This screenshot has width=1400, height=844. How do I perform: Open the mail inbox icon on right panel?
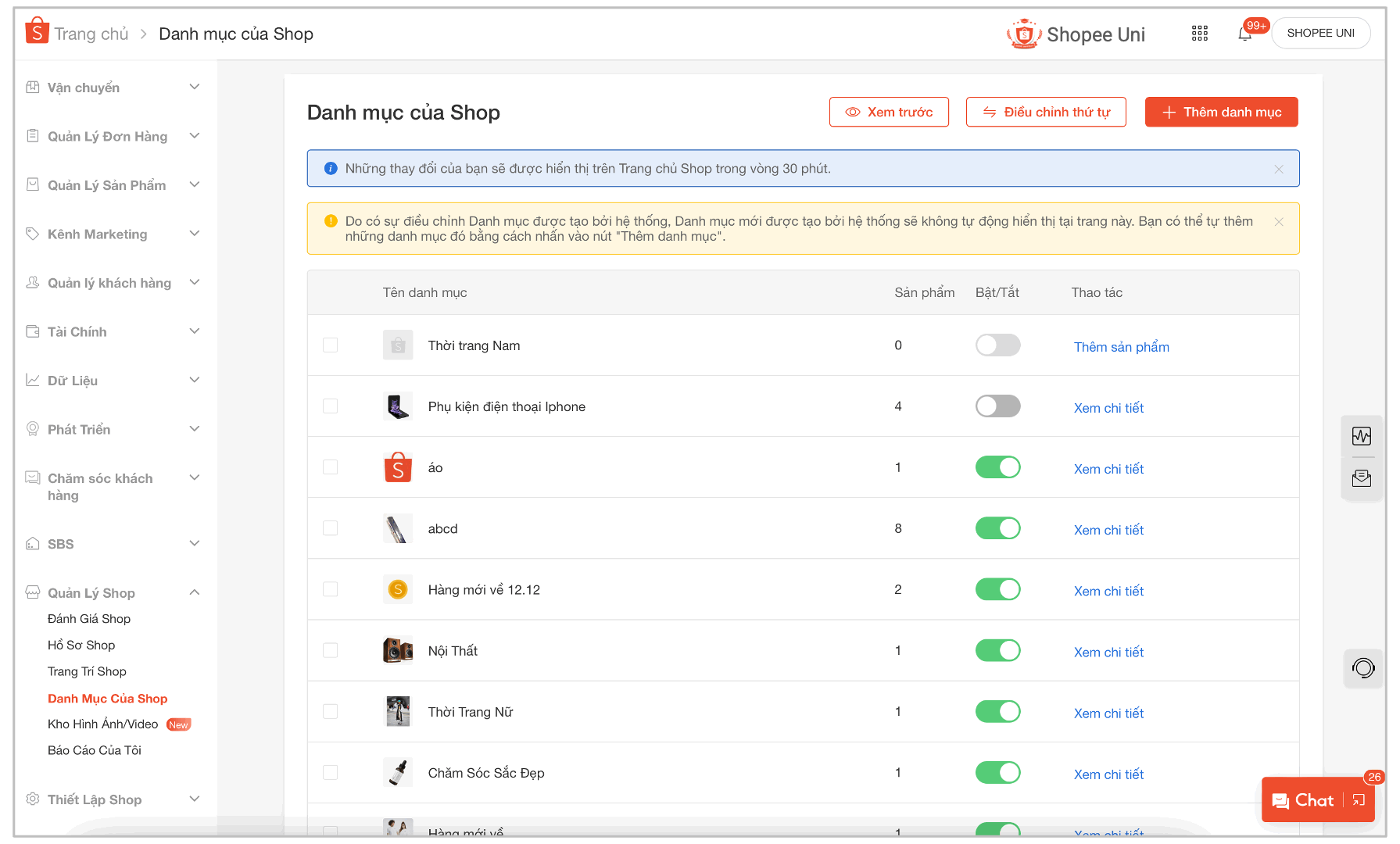[x=1362, y=477]
